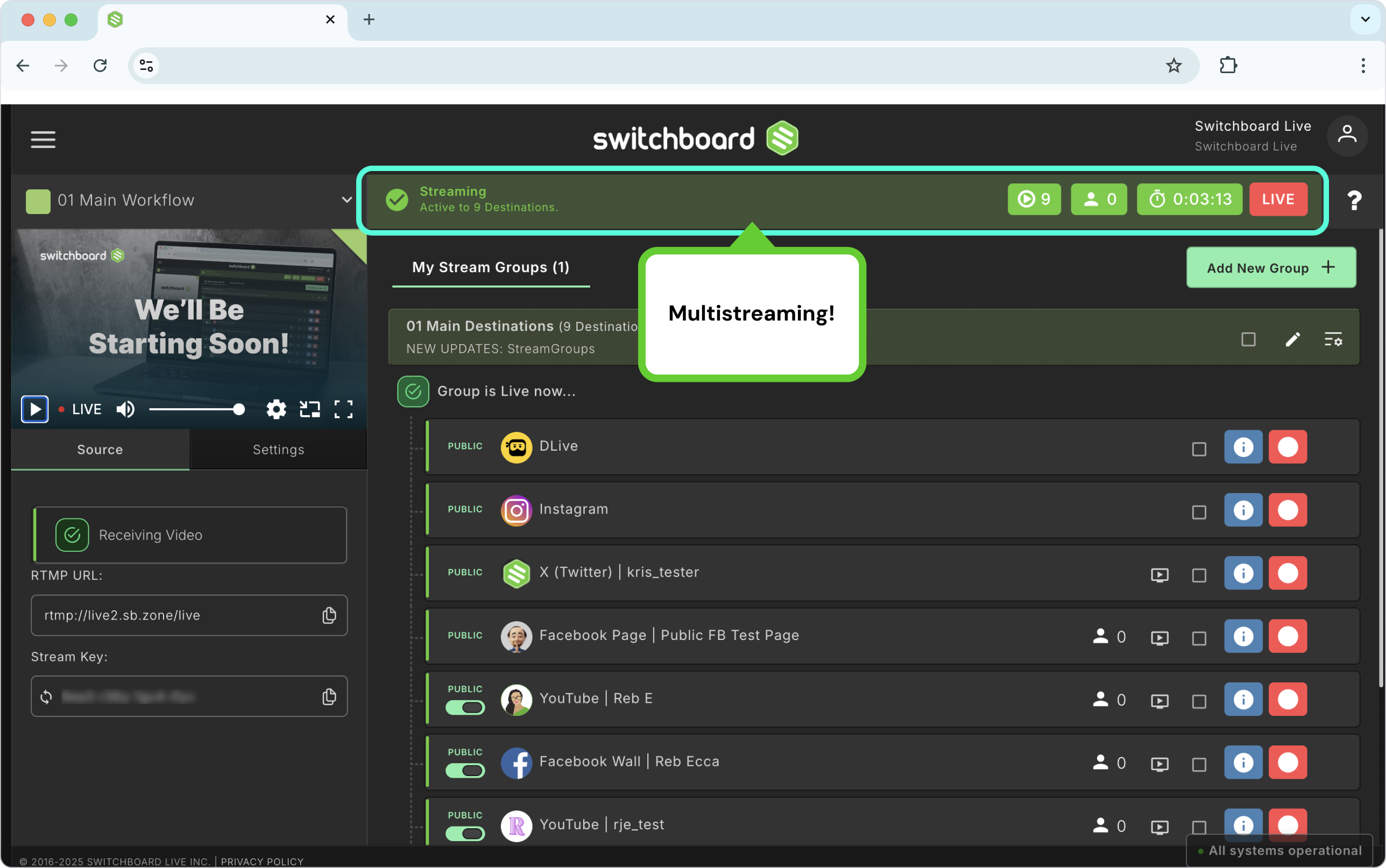Stop streaming to DLive
The image size is (1386, 868).
pyautogui.click(x=1288, y=446)
